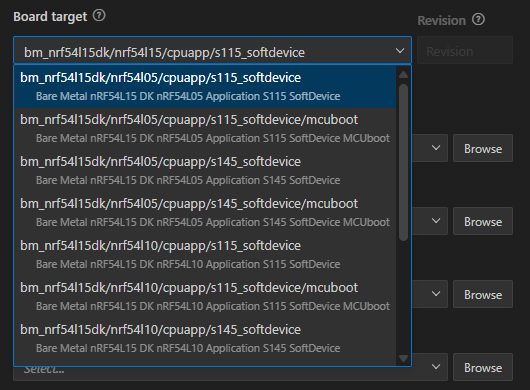Click the first Browse button
Viewport: 530px width, 390px height.
(483, 148)
